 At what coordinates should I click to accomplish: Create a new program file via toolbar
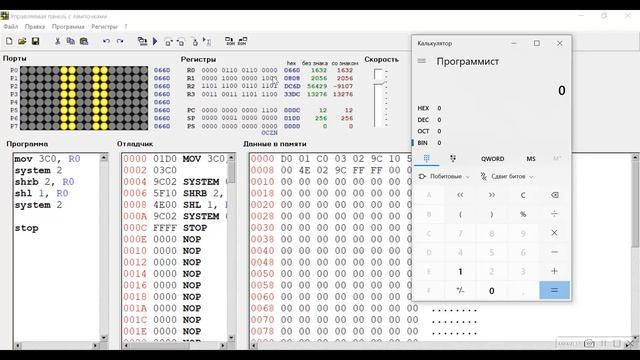[x=9, y=41]
